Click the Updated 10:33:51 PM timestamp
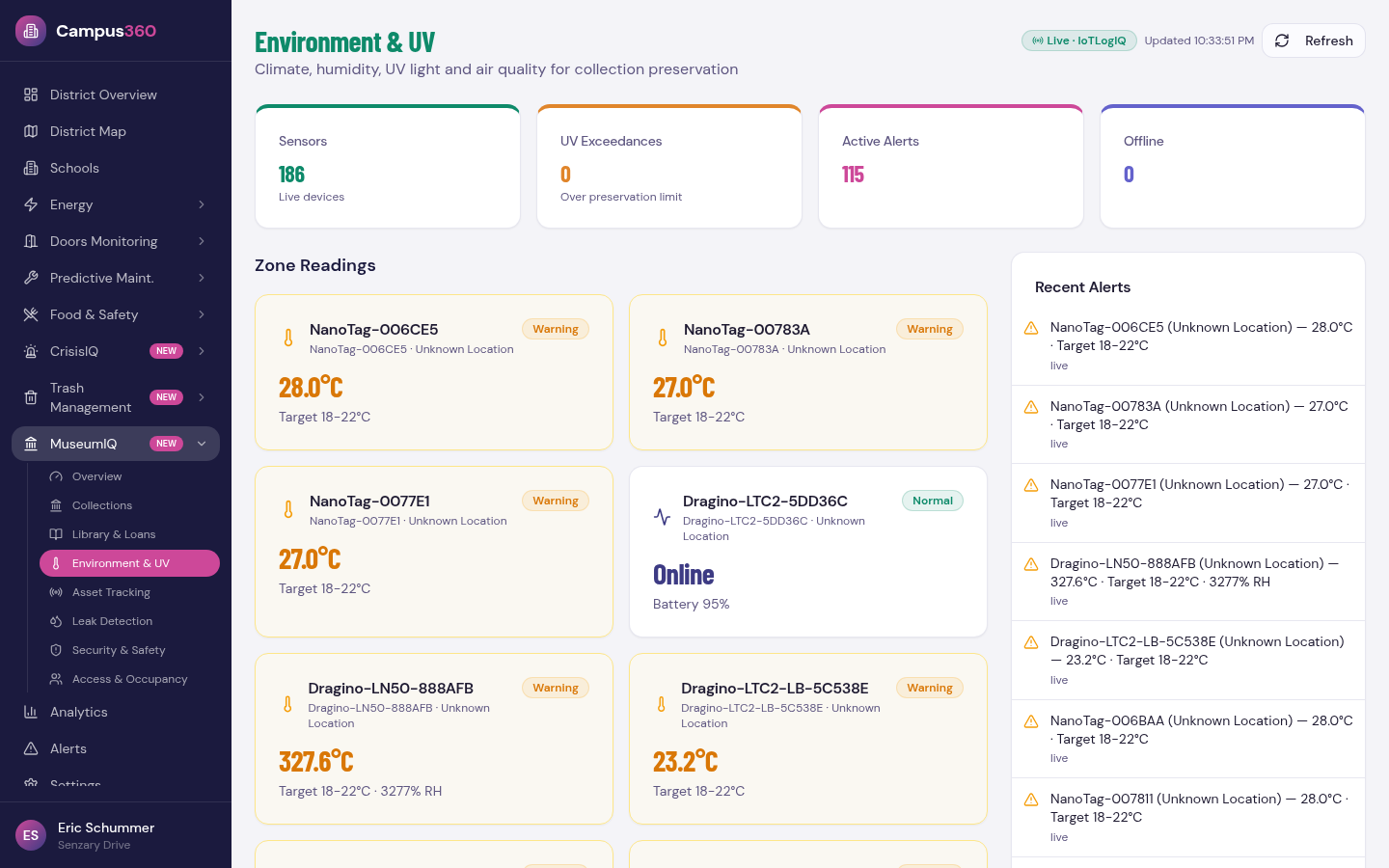 (x=1199, y=41)
